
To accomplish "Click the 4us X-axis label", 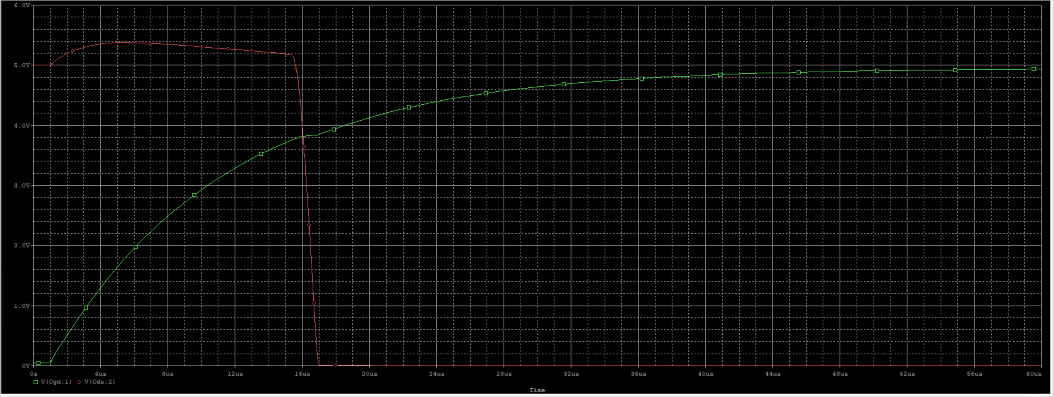I will tap(100, 373).
